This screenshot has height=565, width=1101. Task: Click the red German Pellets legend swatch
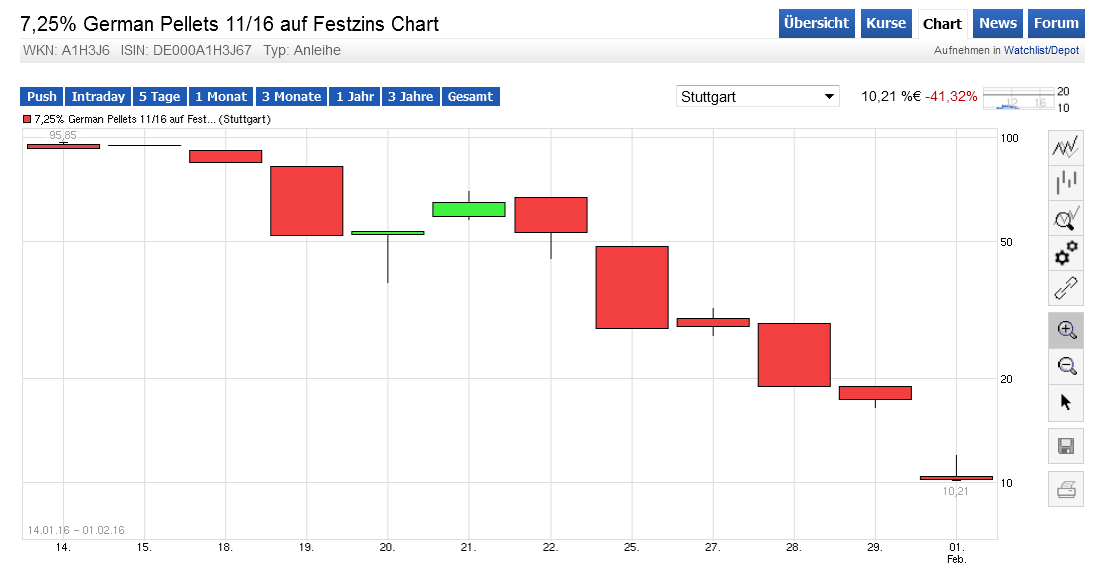[27, 119]
